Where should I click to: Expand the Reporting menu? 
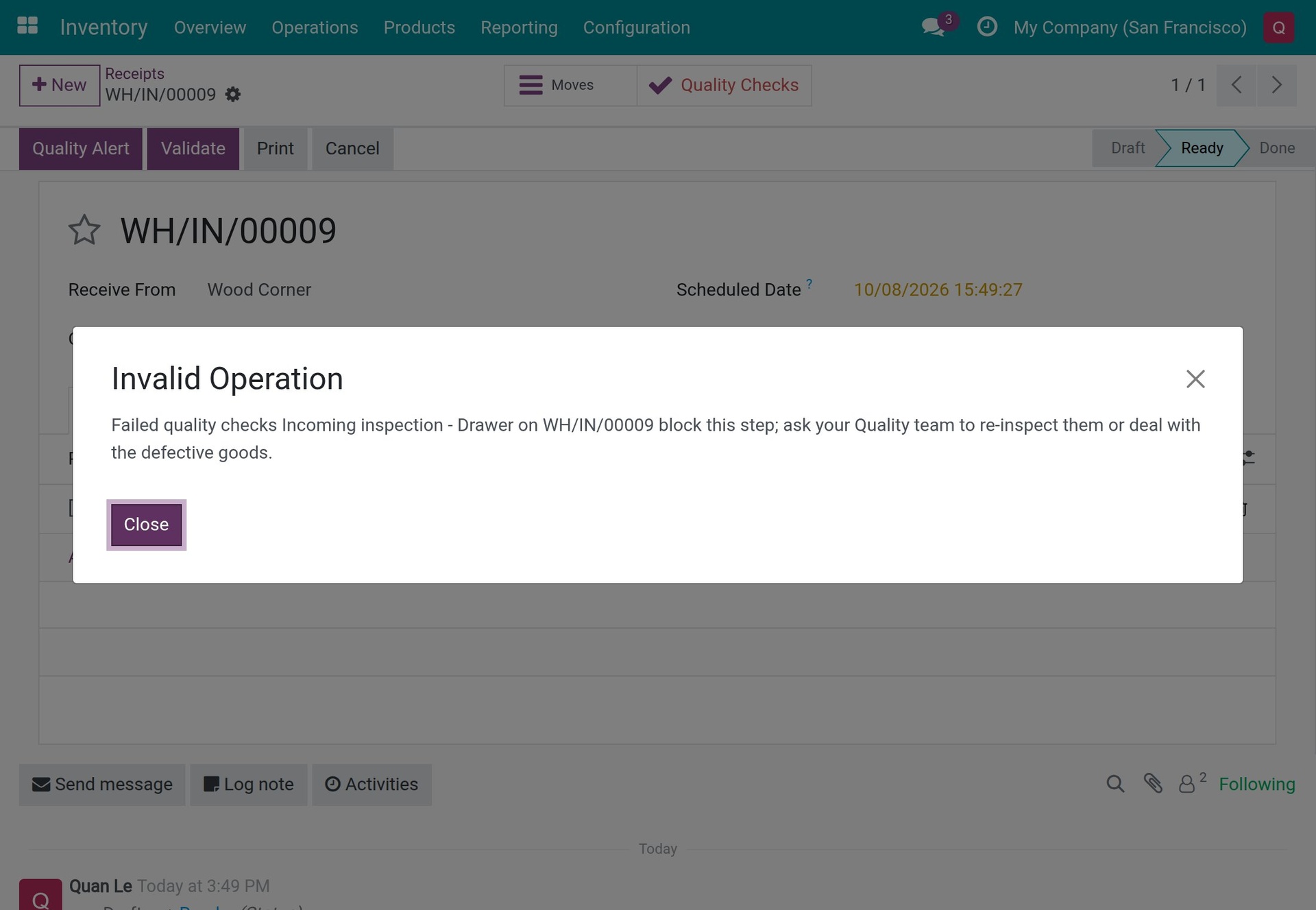pyautogui.click(x=519, y=27)
